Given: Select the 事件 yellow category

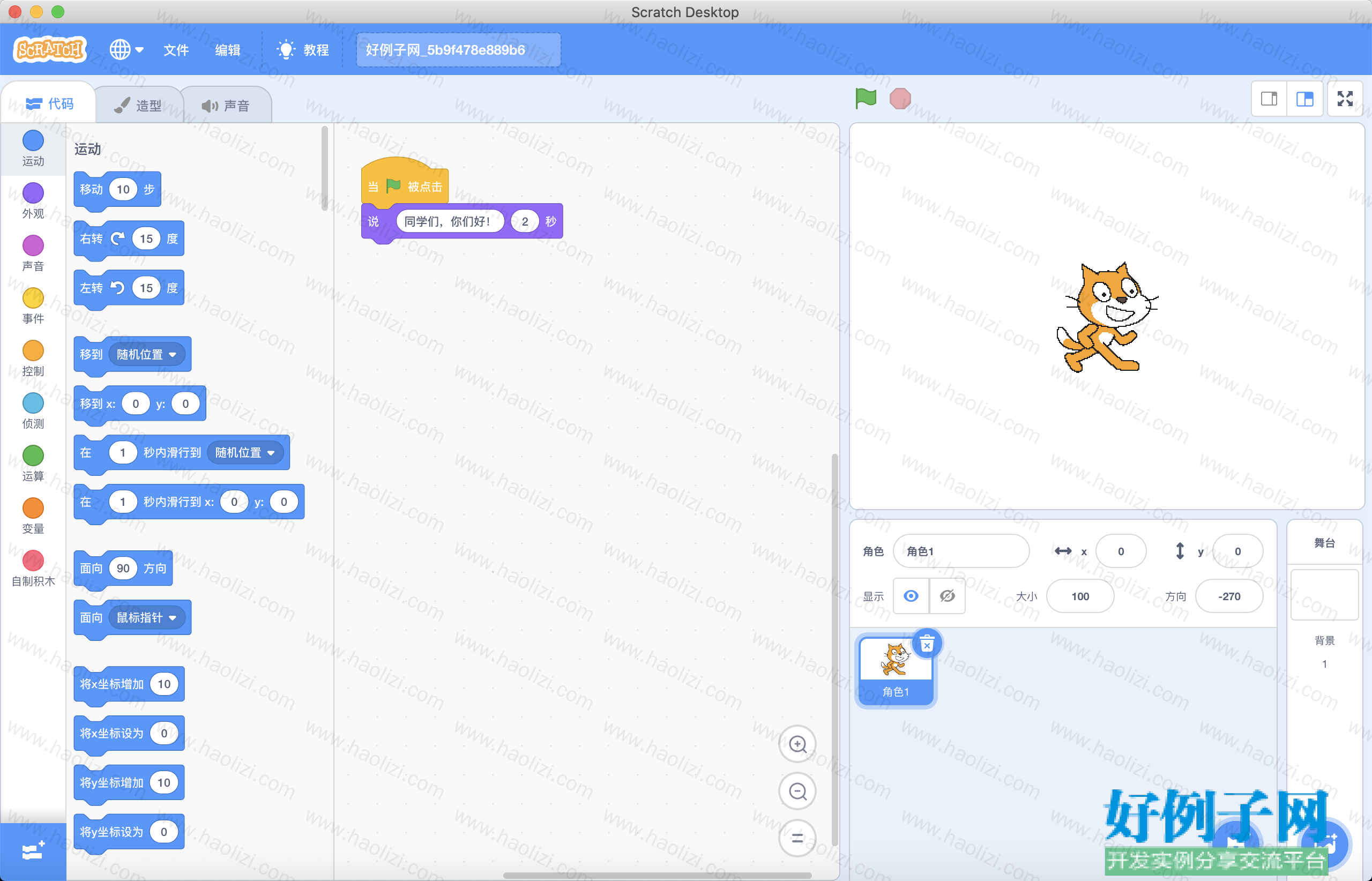Looking at the screenshot, I should [x=33, y=305].
